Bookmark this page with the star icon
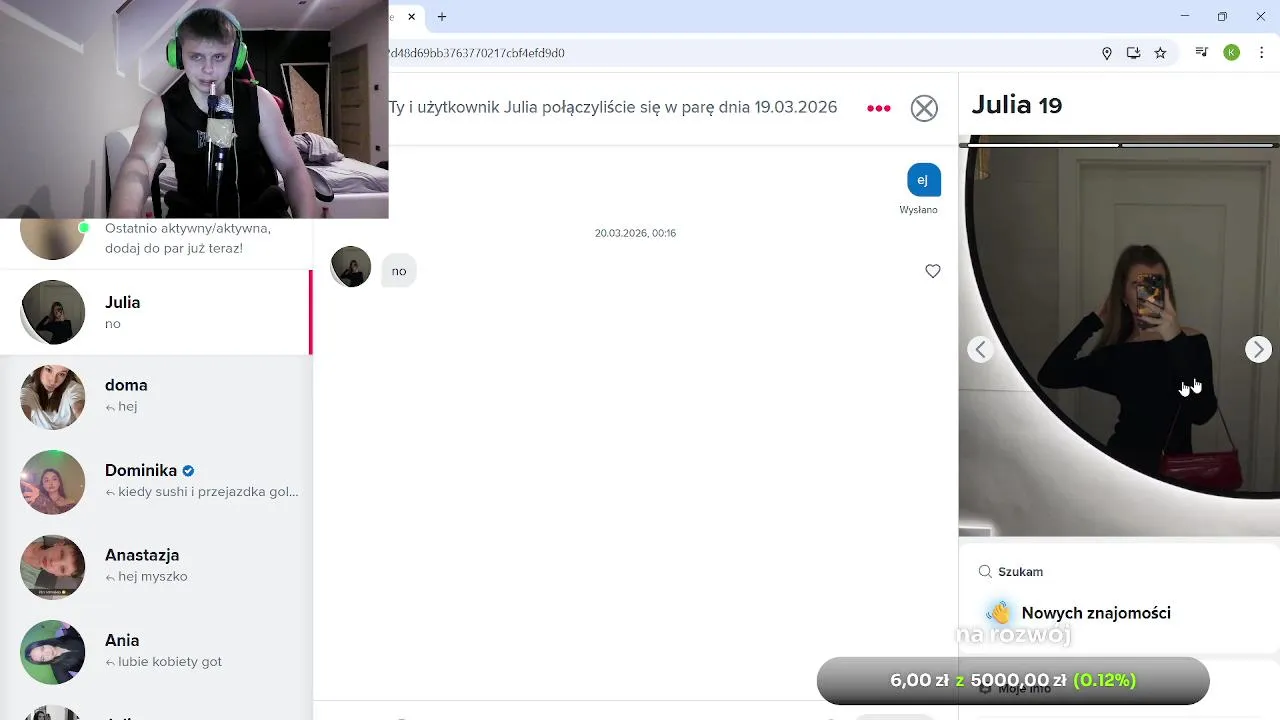Screen dimensions: 1280x720 tap(1160, 53)
